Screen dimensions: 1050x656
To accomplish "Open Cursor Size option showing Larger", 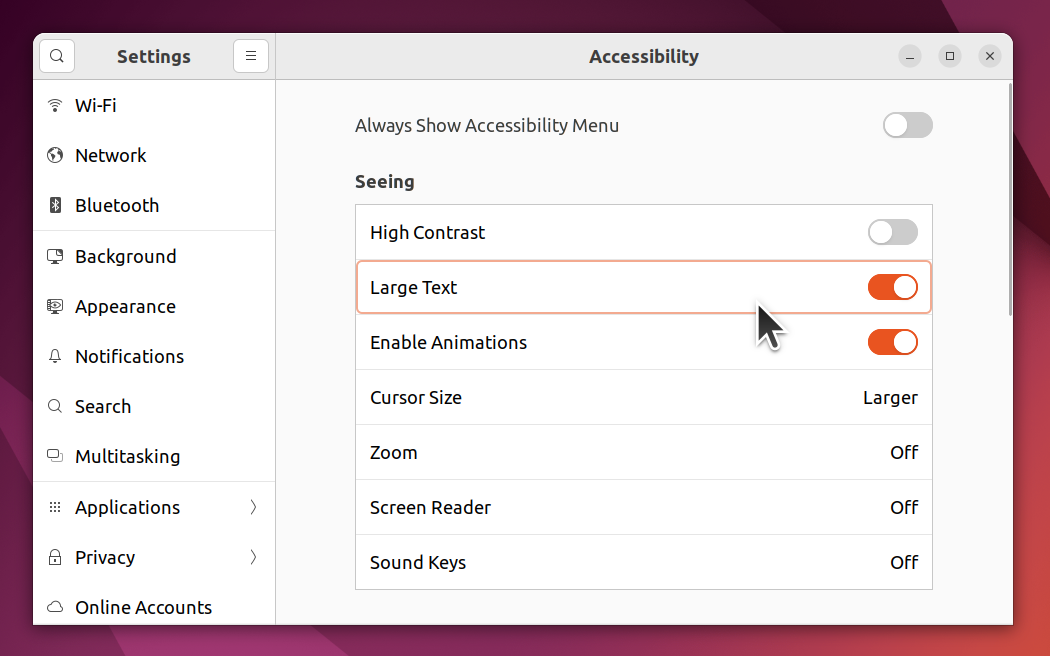I will 644,397.
